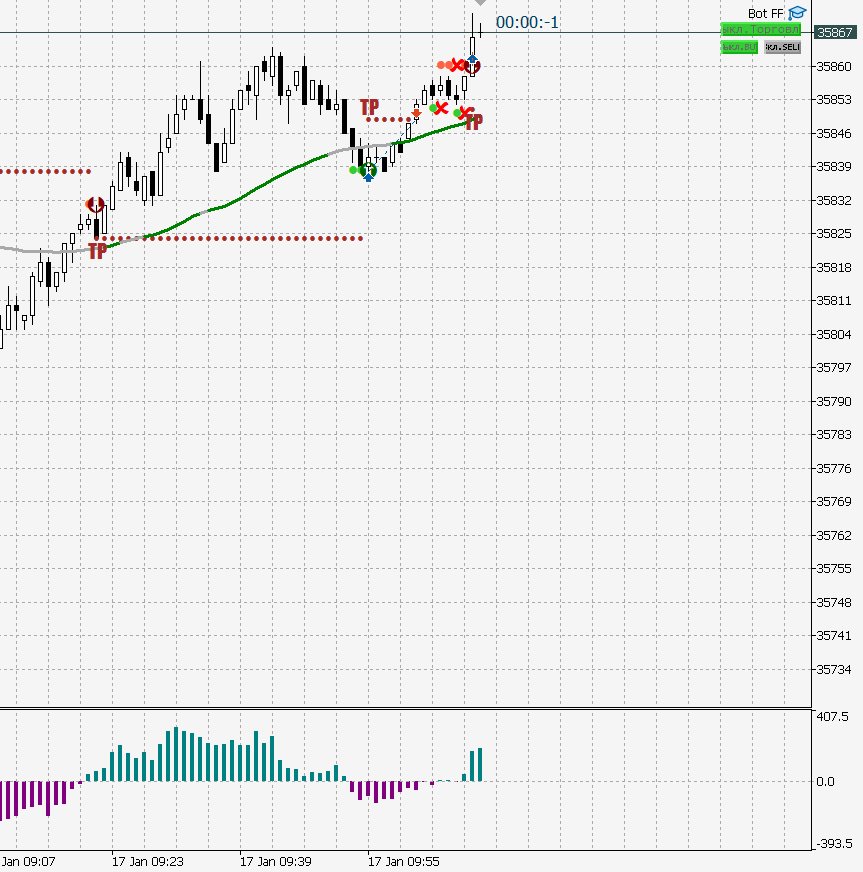This screenshot has height=872, width=863.
Task: Click price axis label 35846
Action: 834,133
